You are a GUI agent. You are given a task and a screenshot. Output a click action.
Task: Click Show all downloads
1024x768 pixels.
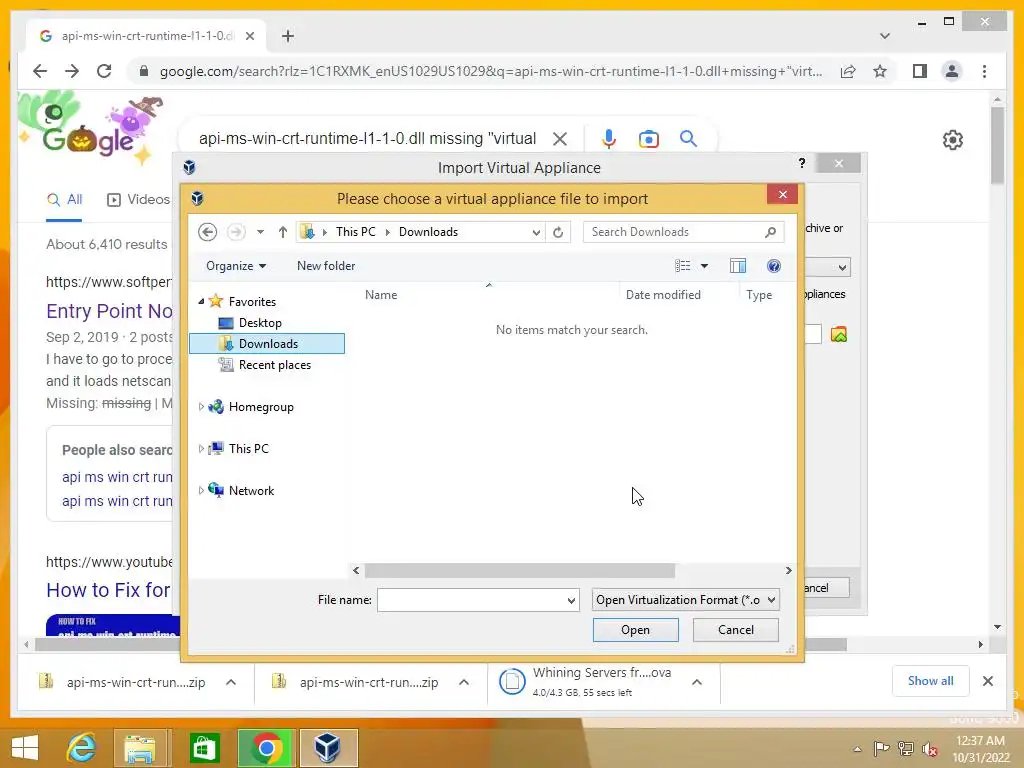point(931,680)
